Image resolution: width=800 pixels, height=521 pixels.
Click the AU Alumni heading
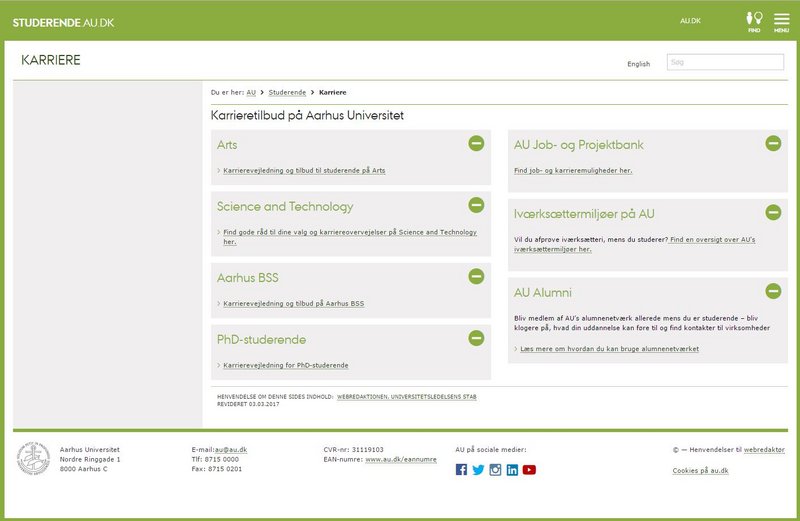pos(543,293)
